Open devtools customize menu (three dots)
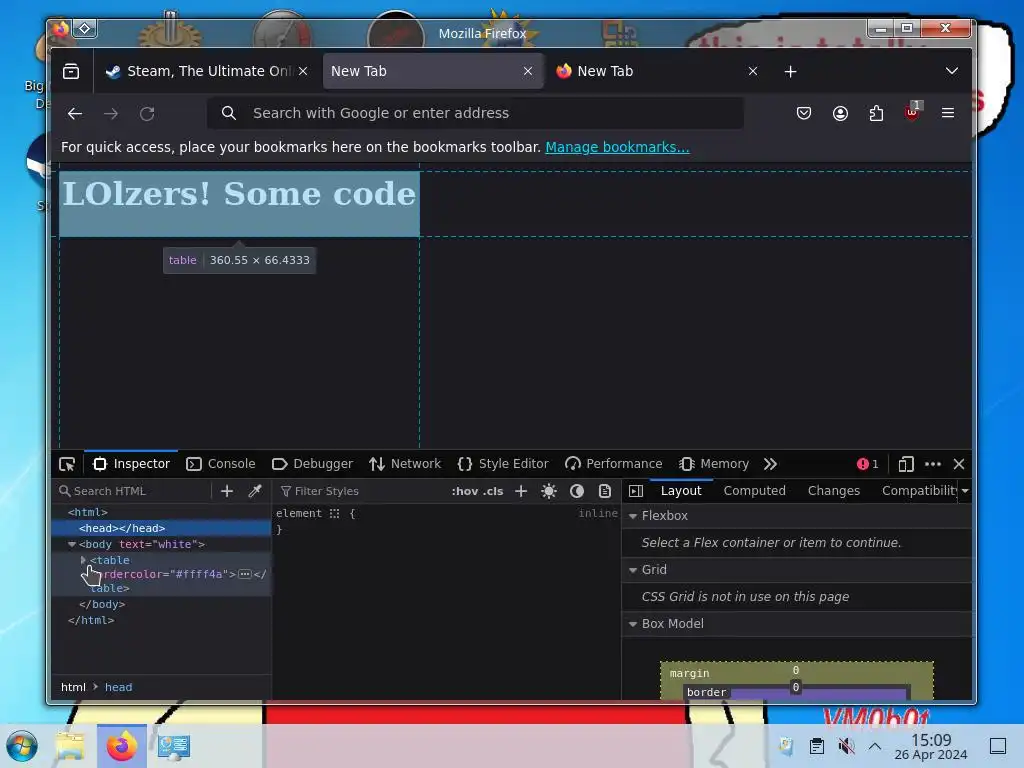 click(x=933, y=464)
